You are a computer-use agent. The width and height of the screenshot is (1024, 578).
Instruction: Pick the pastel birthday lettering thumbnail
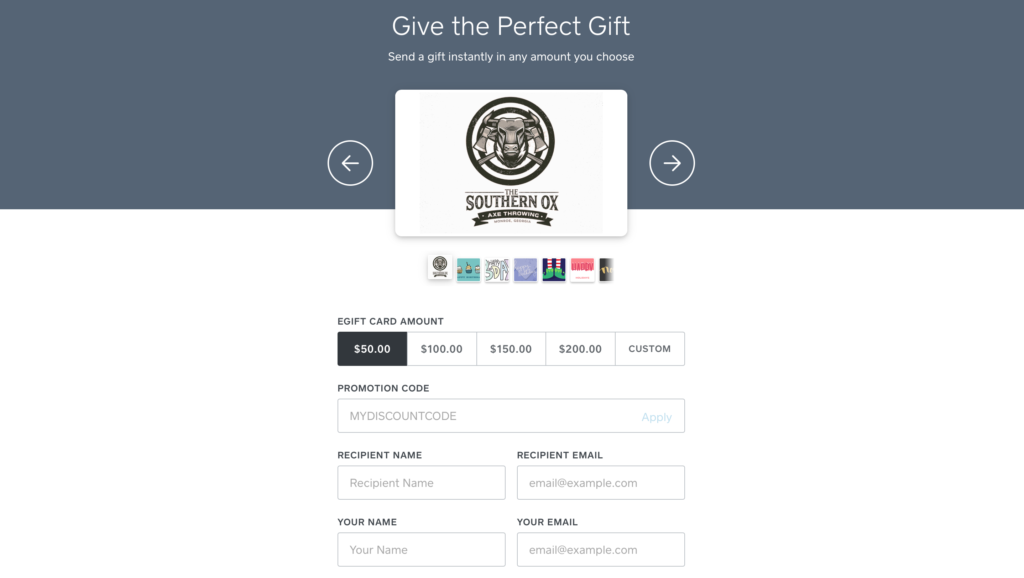497,270
